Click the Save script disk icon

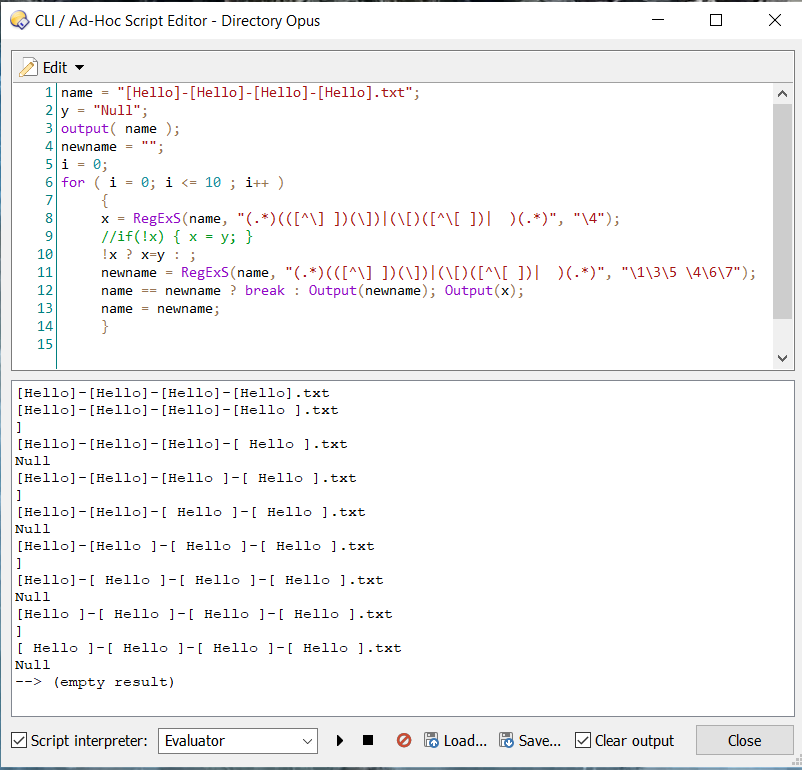click(x=507, y=741)
